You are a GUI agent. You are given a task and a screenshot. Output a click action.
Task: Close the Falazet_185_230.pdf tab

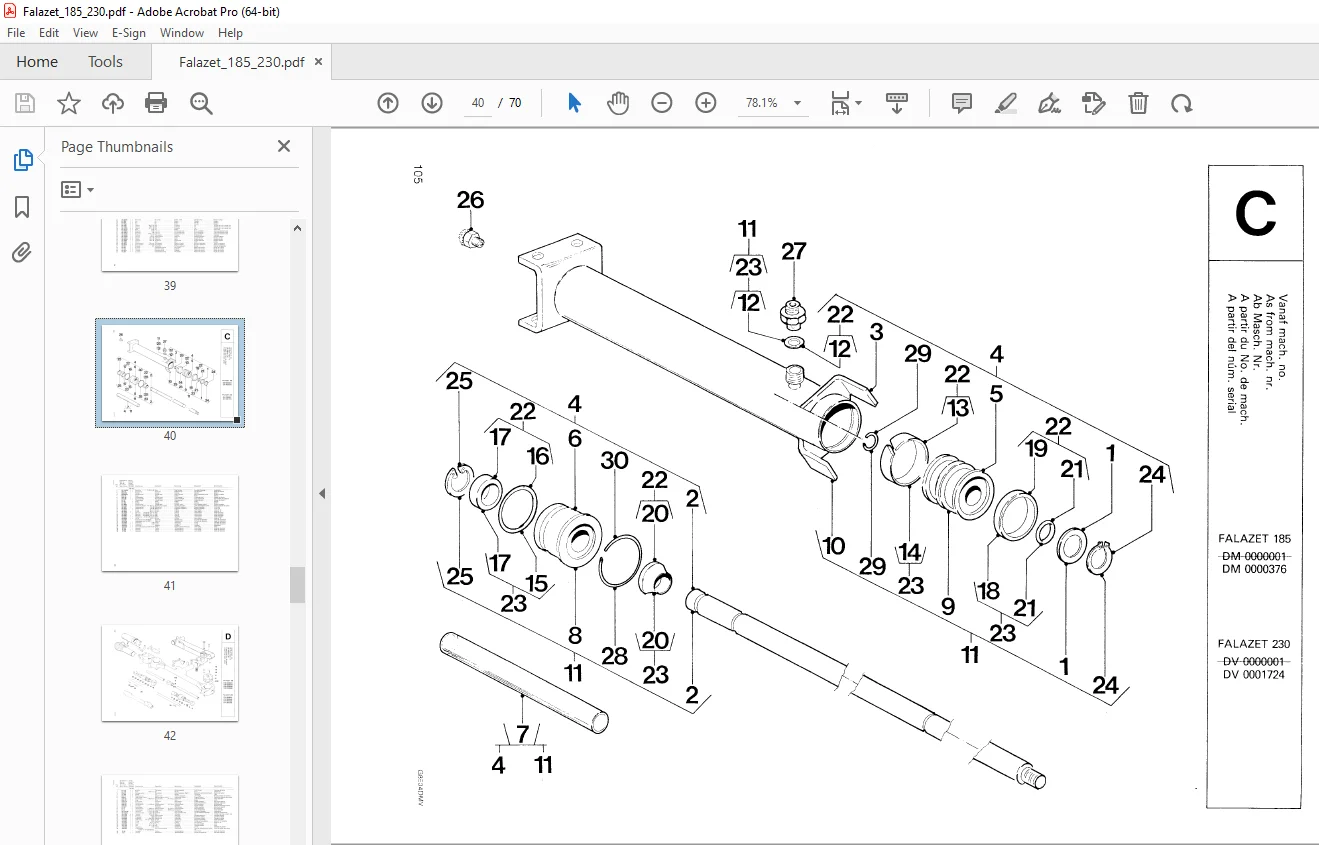point(319,62)
